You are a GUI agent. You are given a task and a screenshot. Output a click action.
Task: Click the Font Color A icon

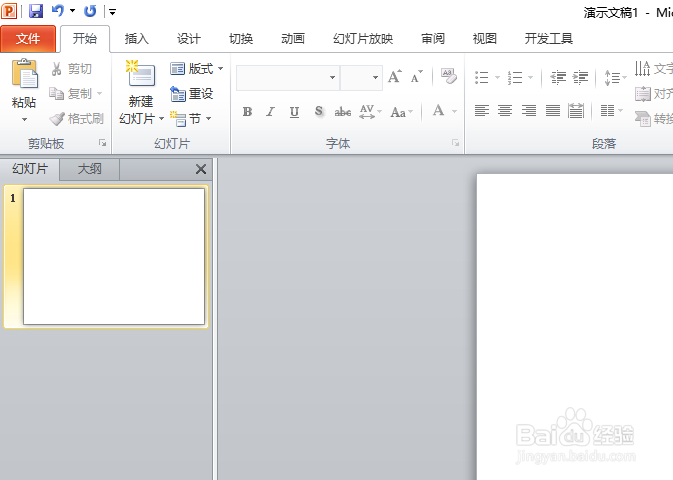[438, 110]
